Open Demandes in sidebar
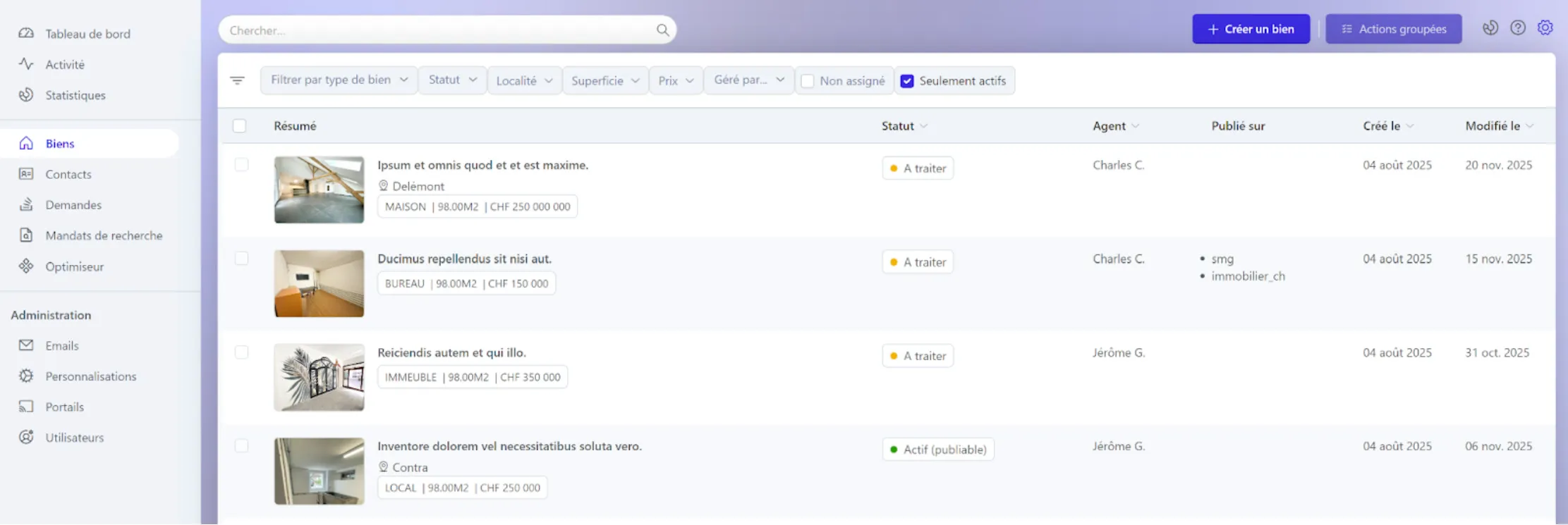The height and width of the screenshot is (525, 1568). point(73,205)
